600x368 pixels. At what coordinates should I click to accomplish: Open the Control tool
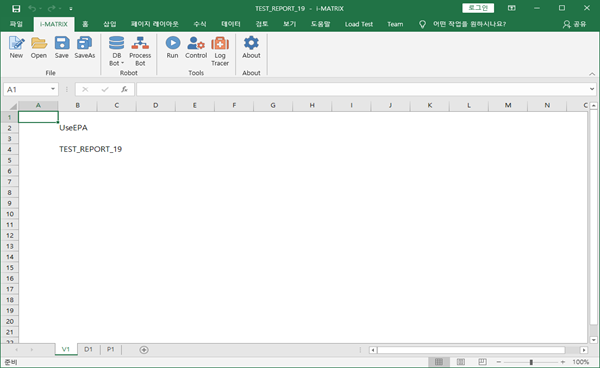pyautogui.click(x=196, y=47)
